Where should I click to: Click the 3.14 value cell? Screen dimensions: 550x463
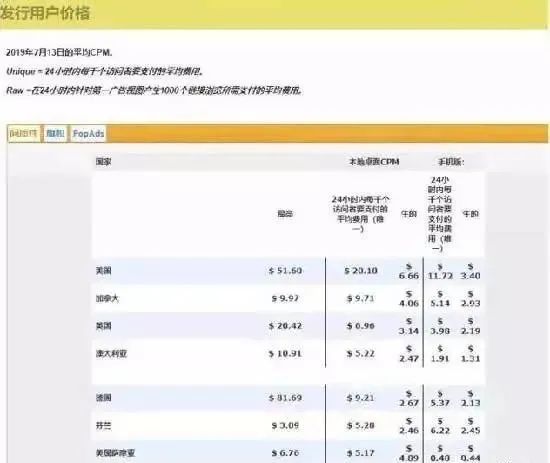(x=409, y=326)
